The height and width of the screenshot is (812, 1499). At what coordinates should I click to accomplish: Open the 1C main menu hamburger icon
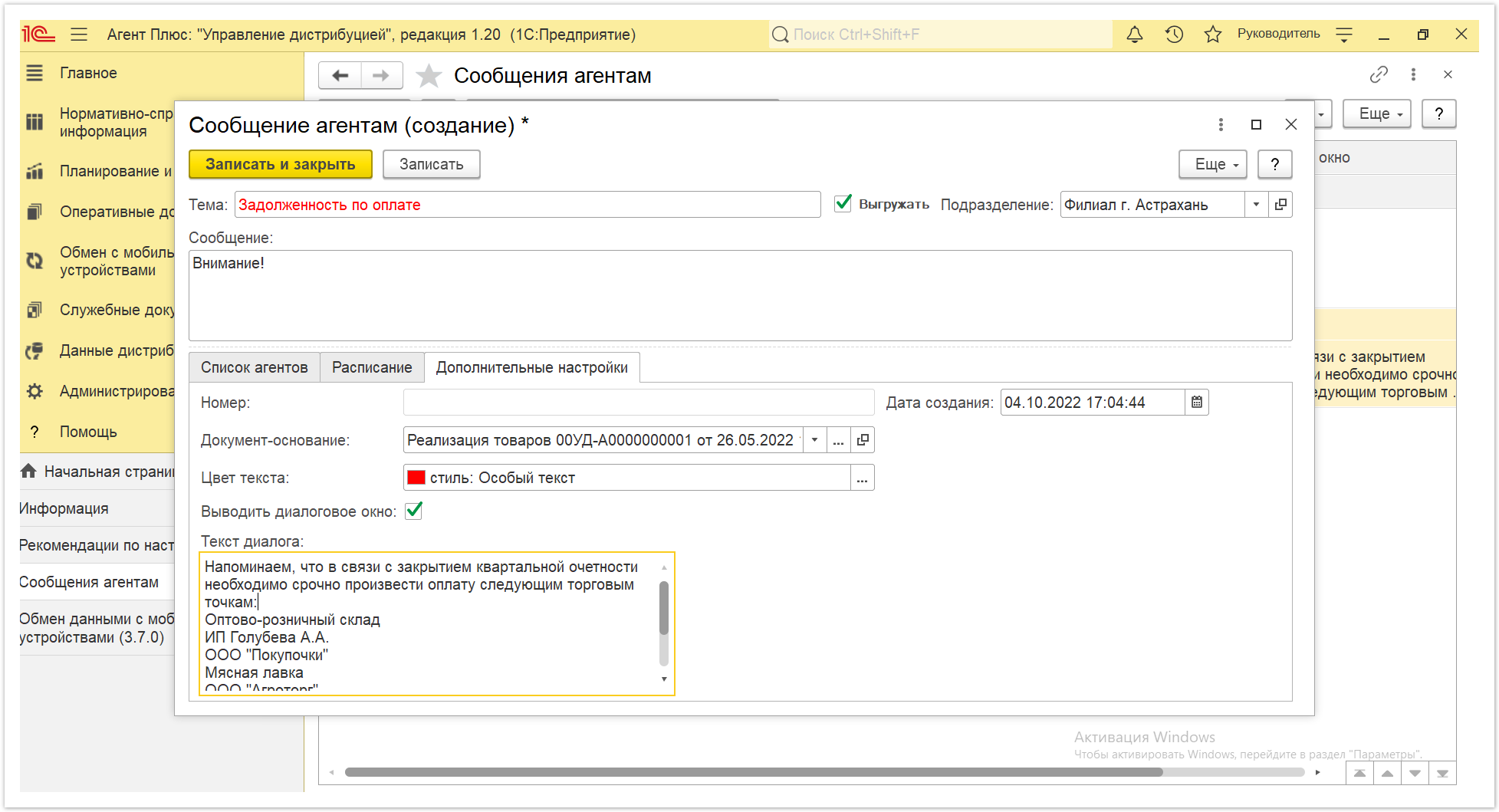(x=79, y=35)
